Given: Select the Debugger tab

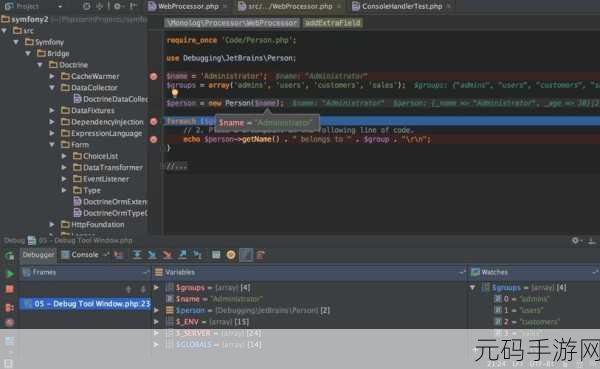Looking at the screenshot, I should [38, 255].
